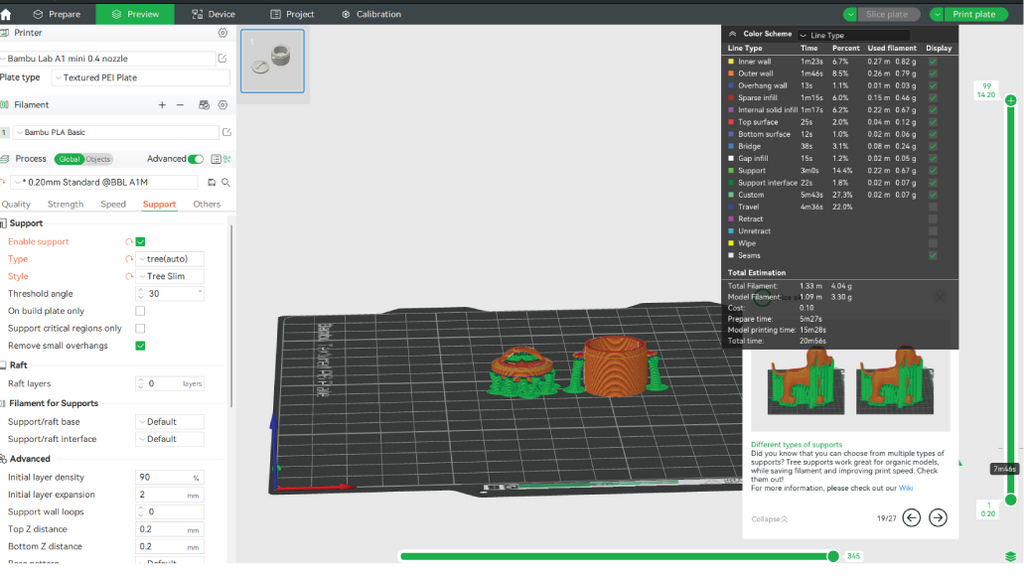The height and width of the screenshot is (576, 1024).
Task: Edit the Bambu Lab A1 mini printer preset
Action: (x=222, y=58)
